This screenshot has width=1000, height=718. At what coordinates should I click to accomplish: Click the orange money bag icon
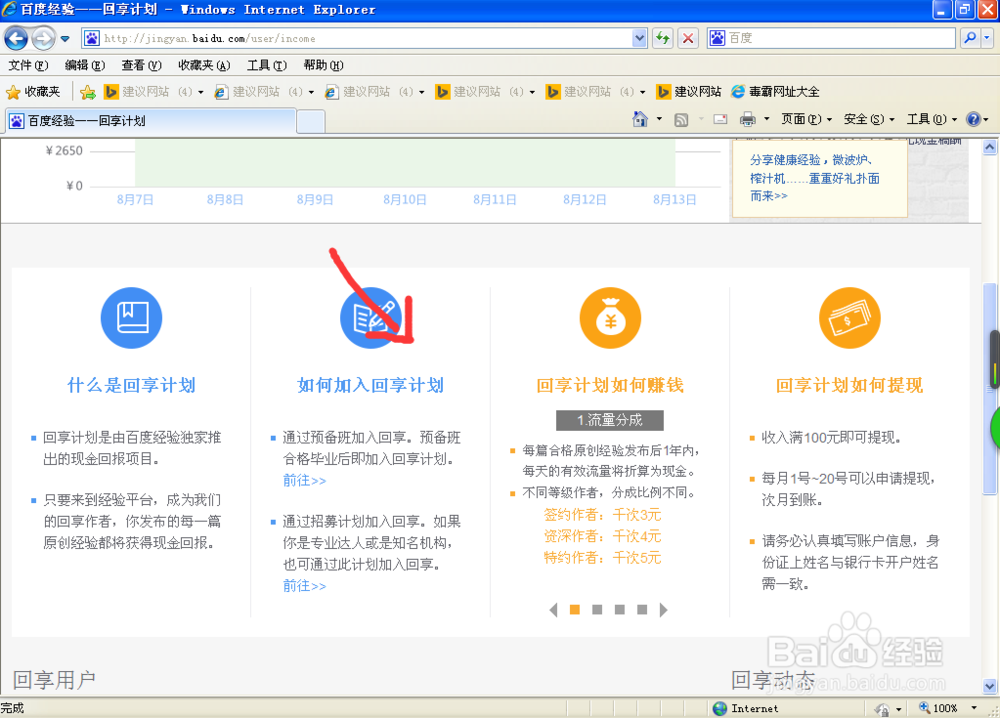pos(610,318)
